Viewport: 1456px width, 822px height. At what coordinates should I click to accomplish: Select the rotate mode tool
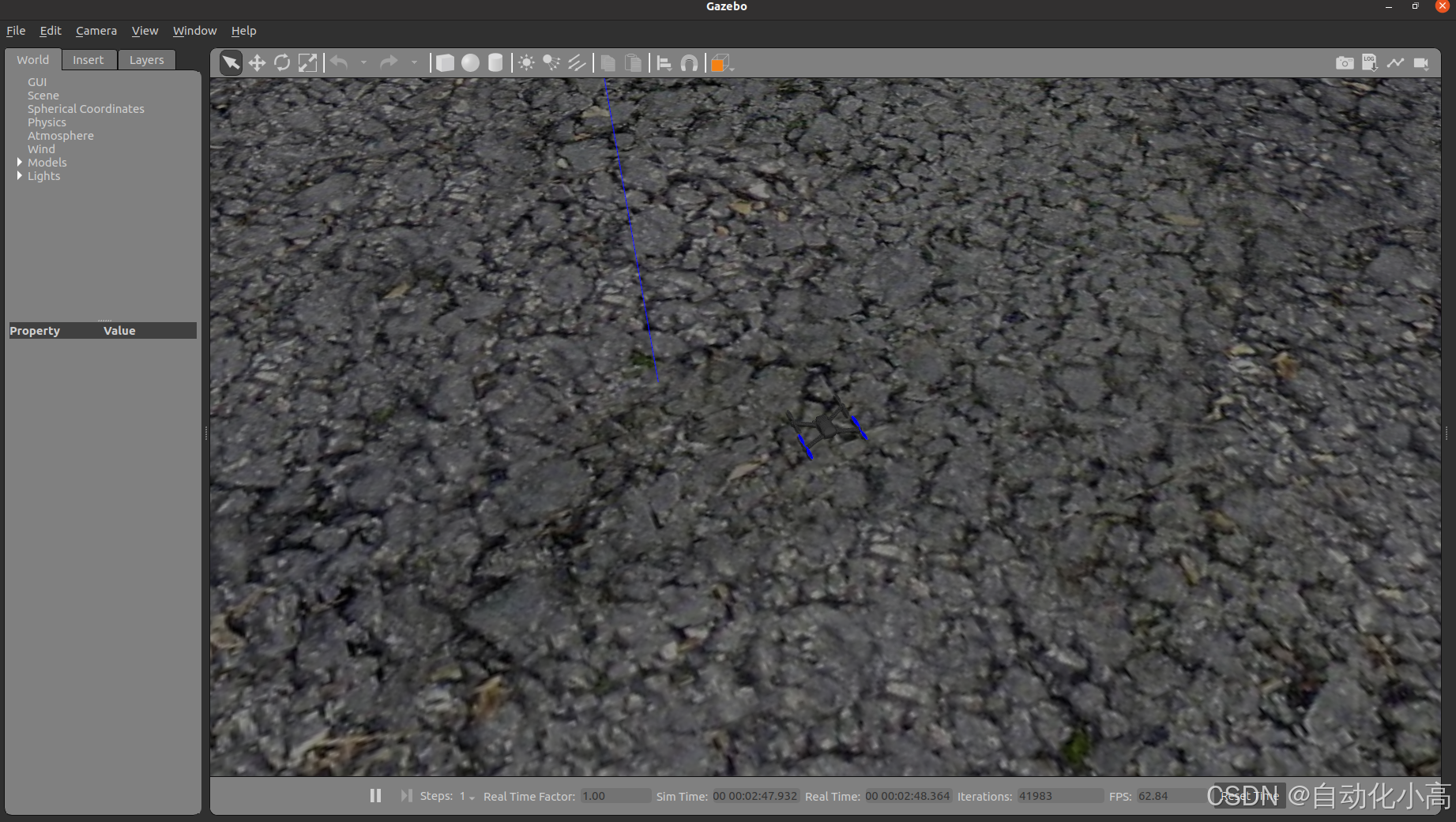pos(282,63)
